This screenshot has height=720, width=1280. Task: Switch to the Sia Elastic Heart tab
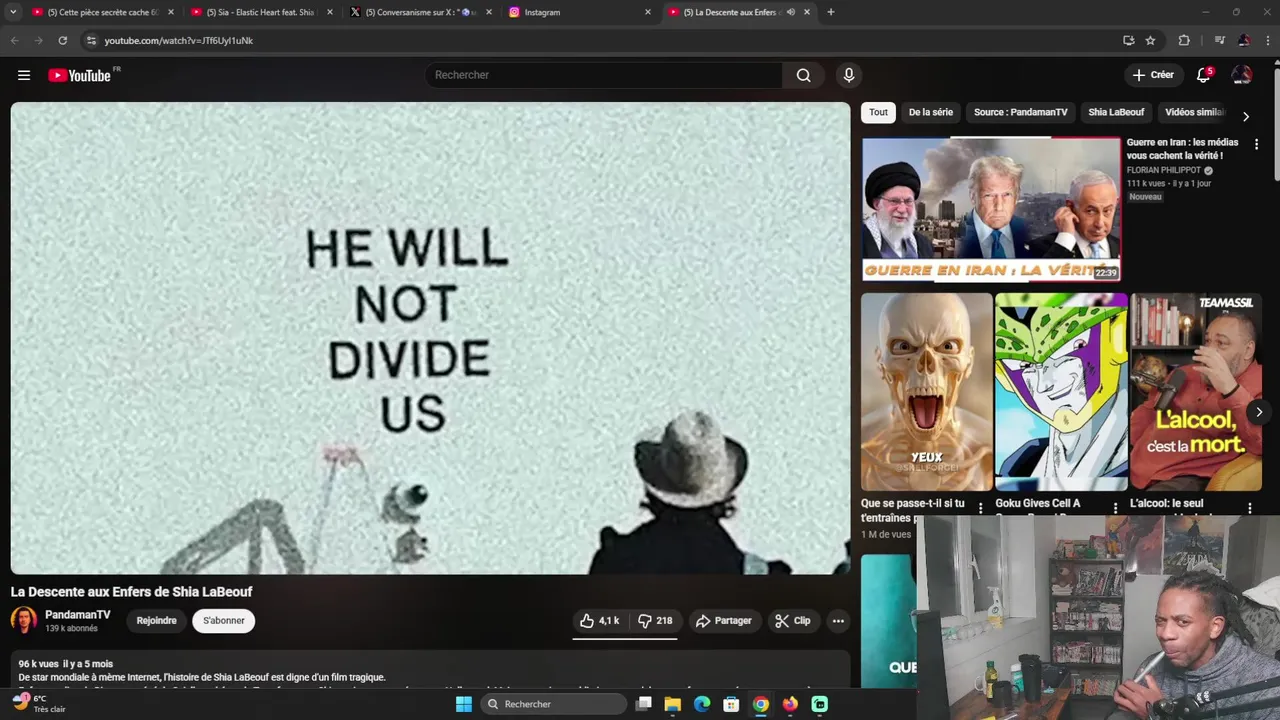[260, 12]
